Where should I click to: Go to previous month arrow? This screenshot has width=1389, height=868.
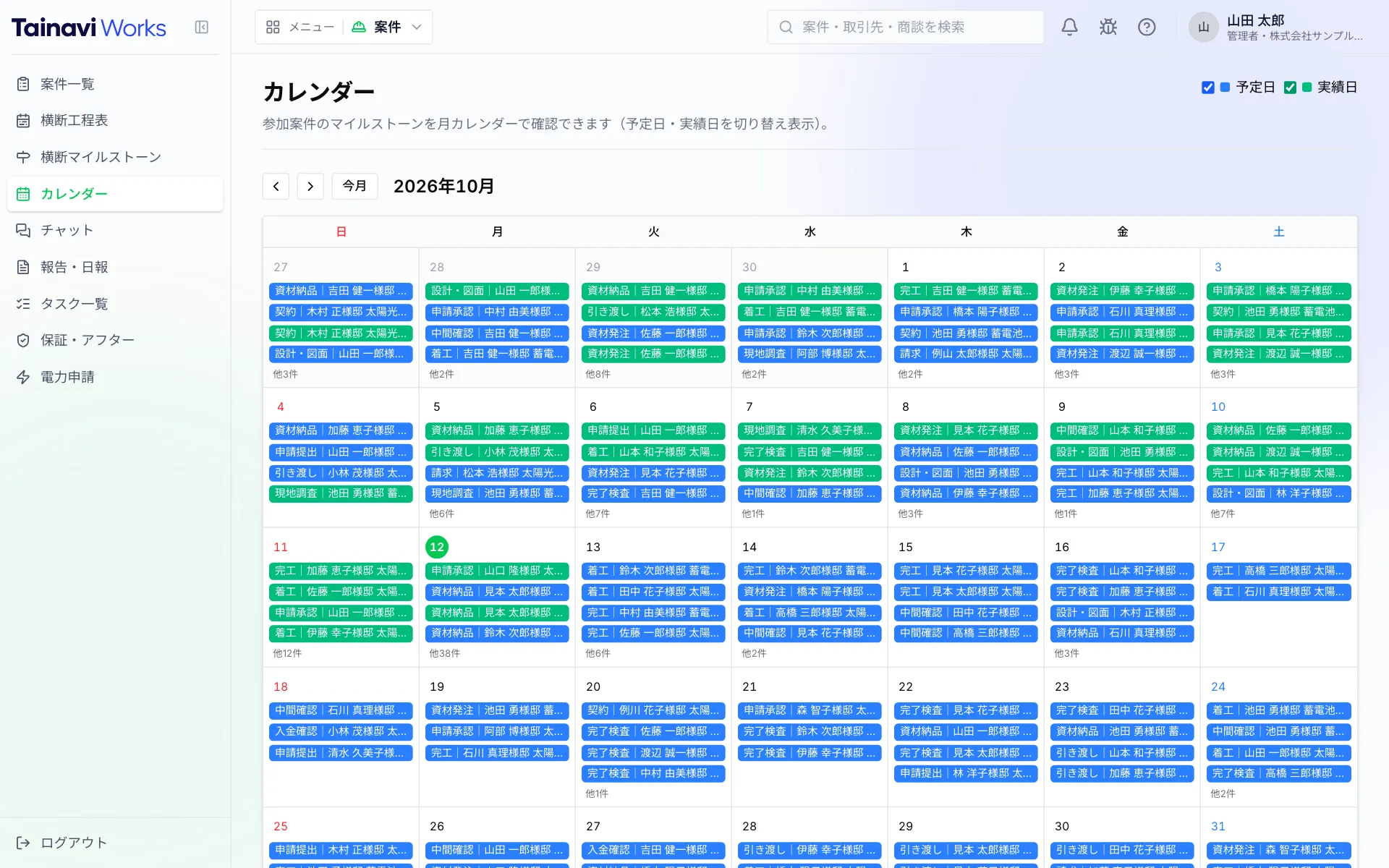click(276, 187)
